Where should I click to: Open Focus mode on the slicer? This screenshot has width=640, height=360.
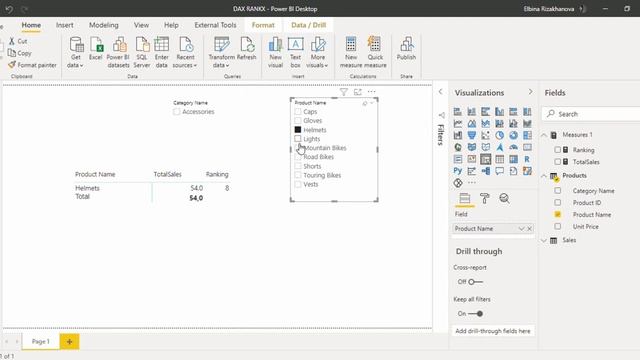click(x=358, y=92)
